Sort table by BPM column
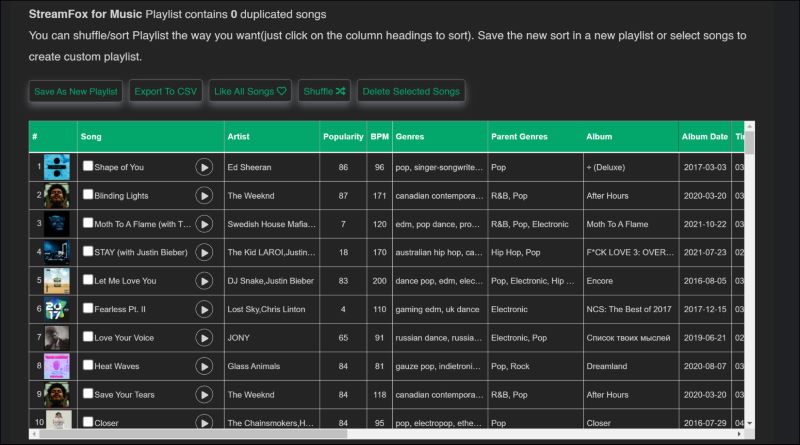800x445 pixels. [380, 137]
